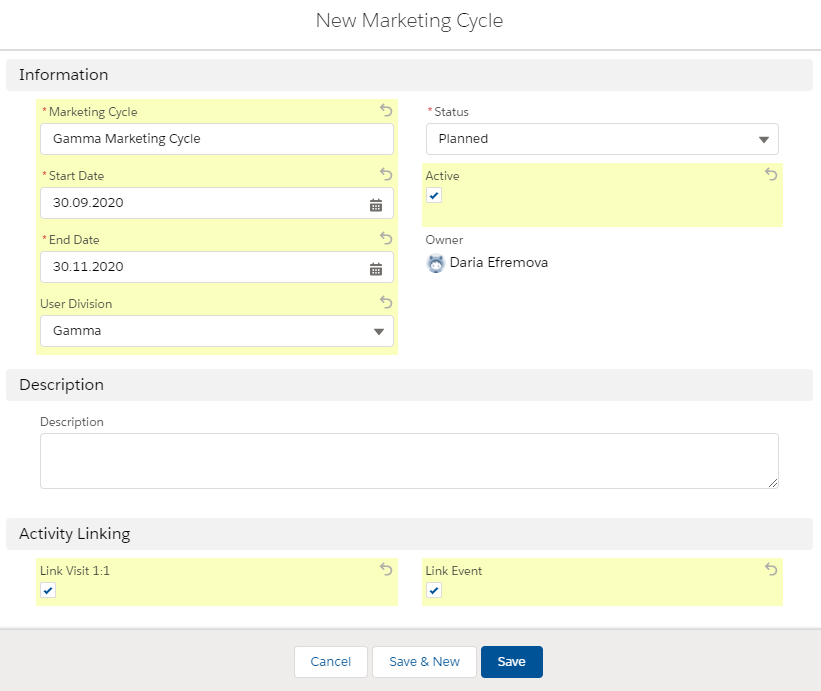821x691 pixels.
Task: Click the revert icon for Link Event
Action: (771, 569)
